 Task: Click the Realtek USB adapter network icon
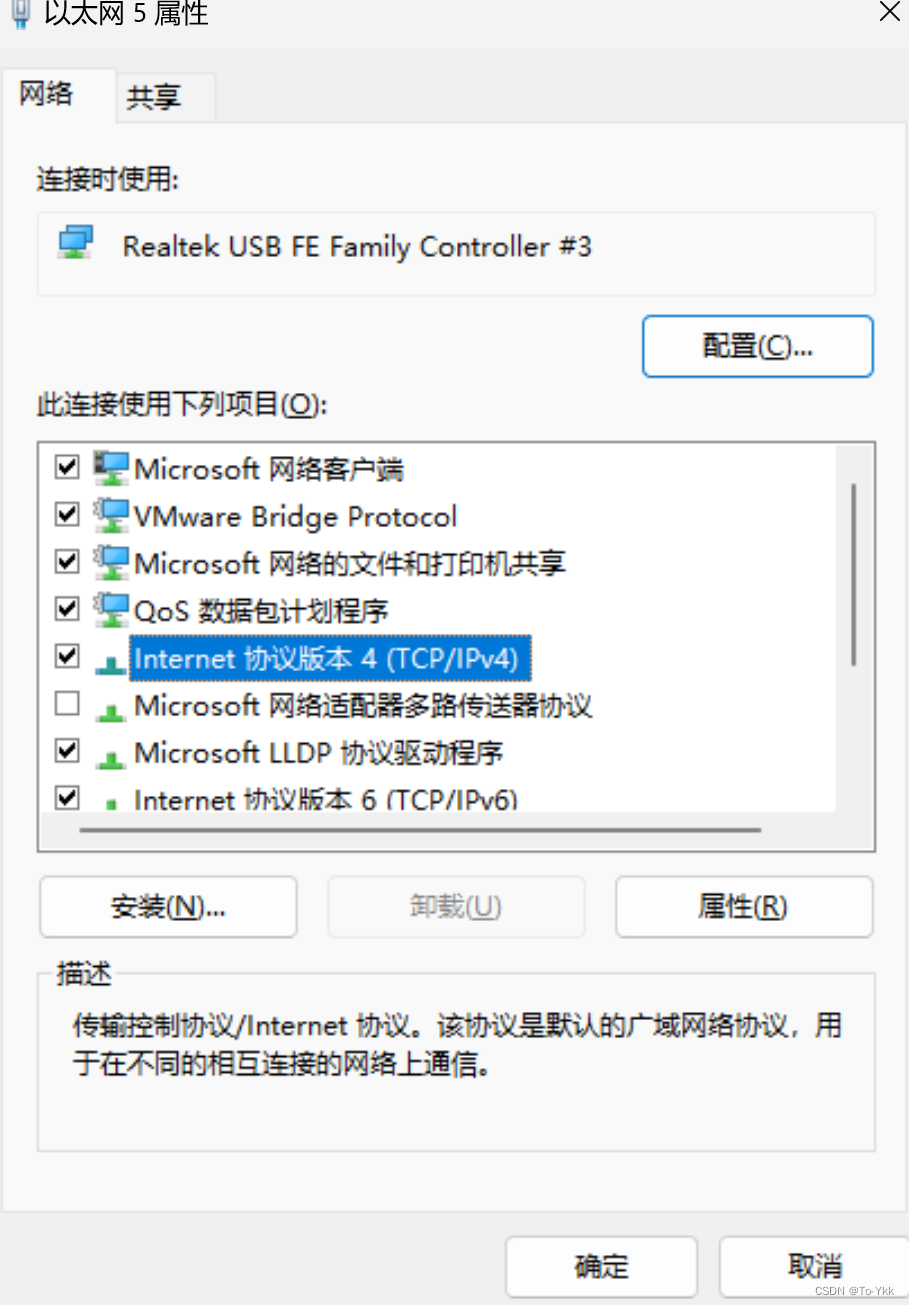pos(75,243)
